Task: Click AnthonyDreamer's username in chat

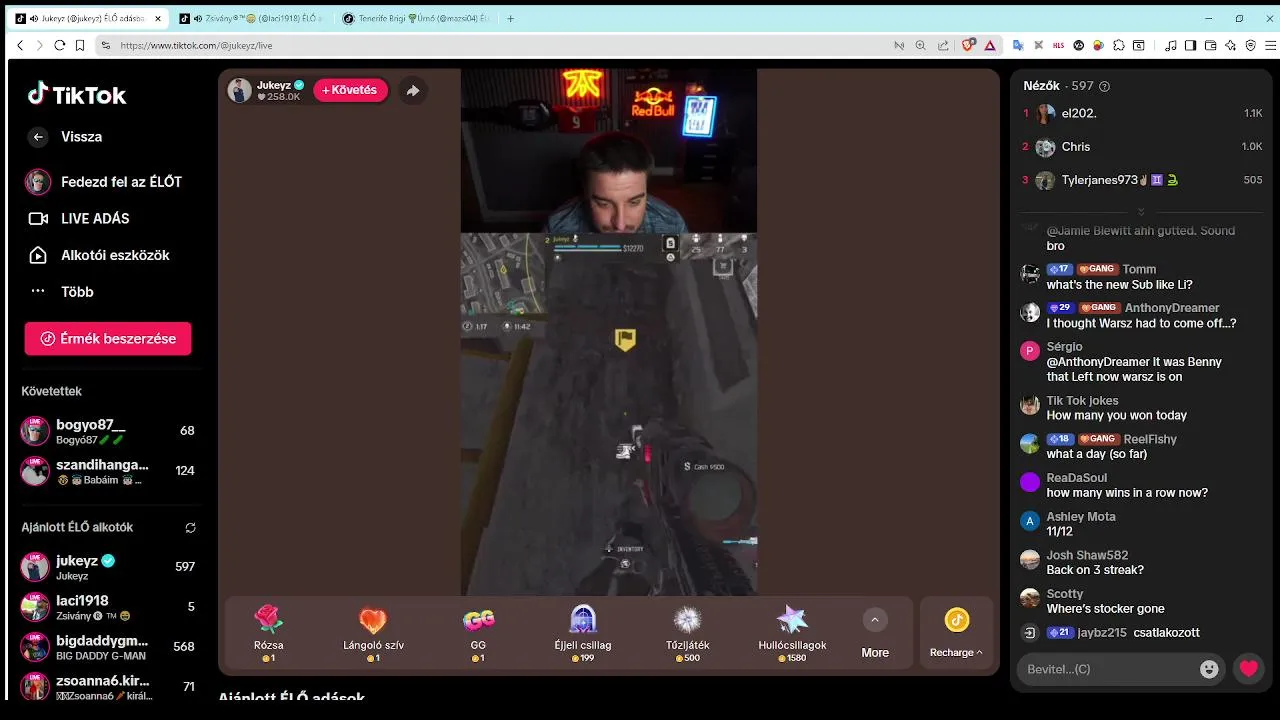Action: 1172,308
